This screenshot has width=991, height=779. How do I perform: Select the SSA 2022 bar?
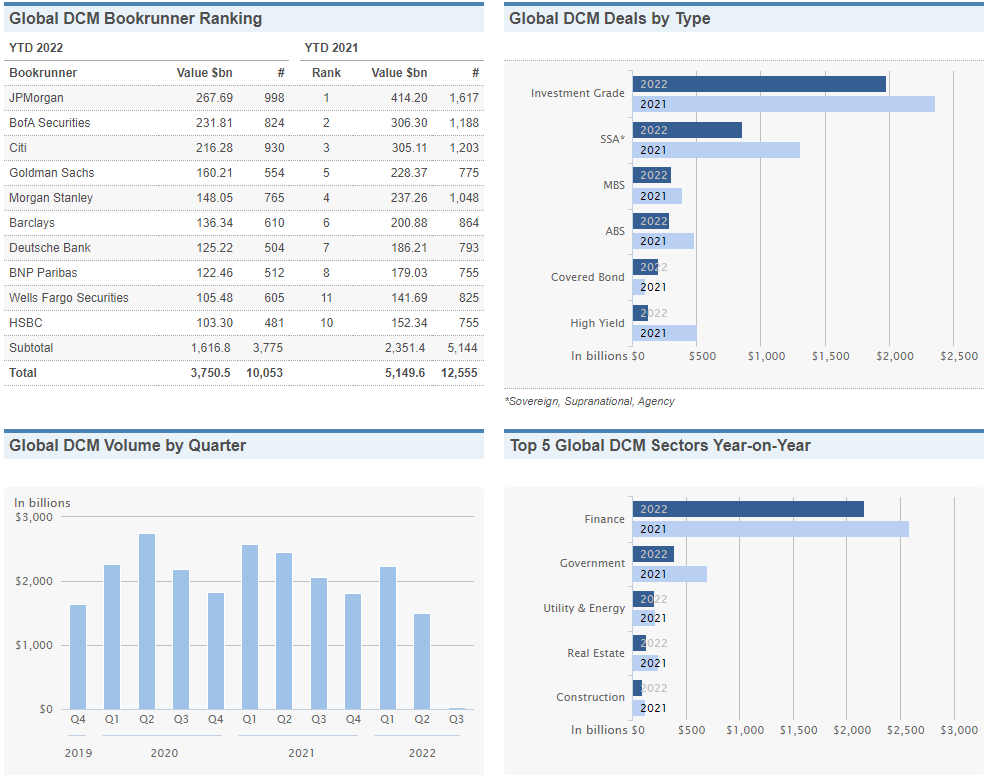688,130
